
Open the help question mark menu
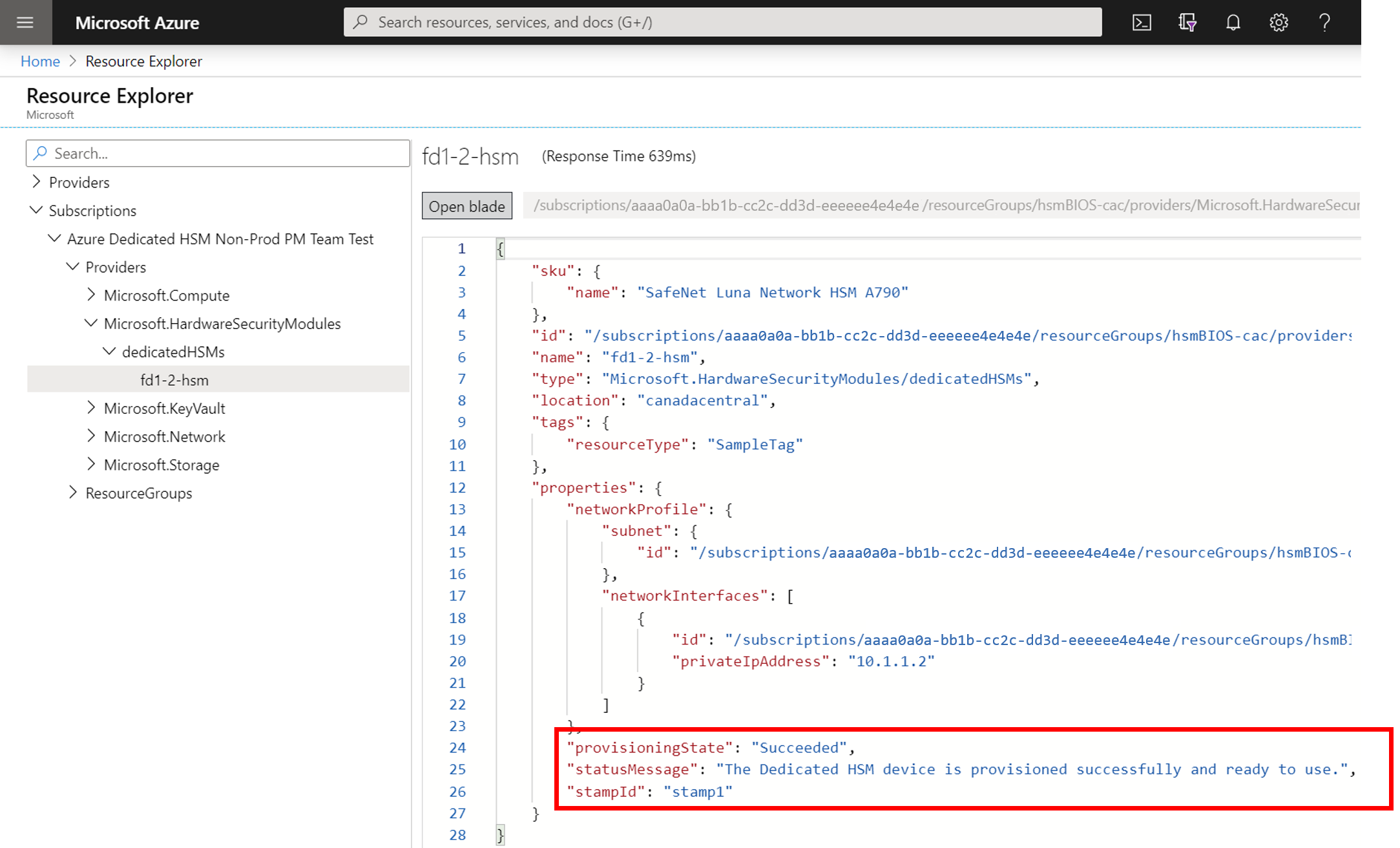(1324, 23)
